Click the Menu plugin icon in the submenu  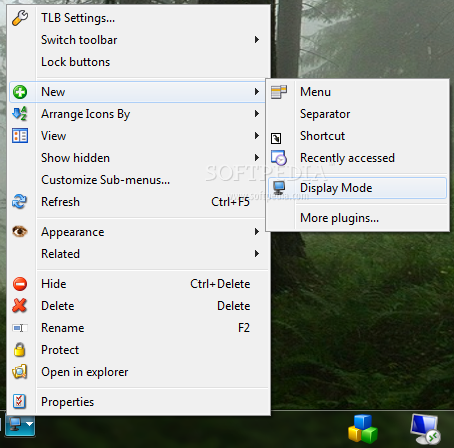pyautogui.click(x=279, y=92)
